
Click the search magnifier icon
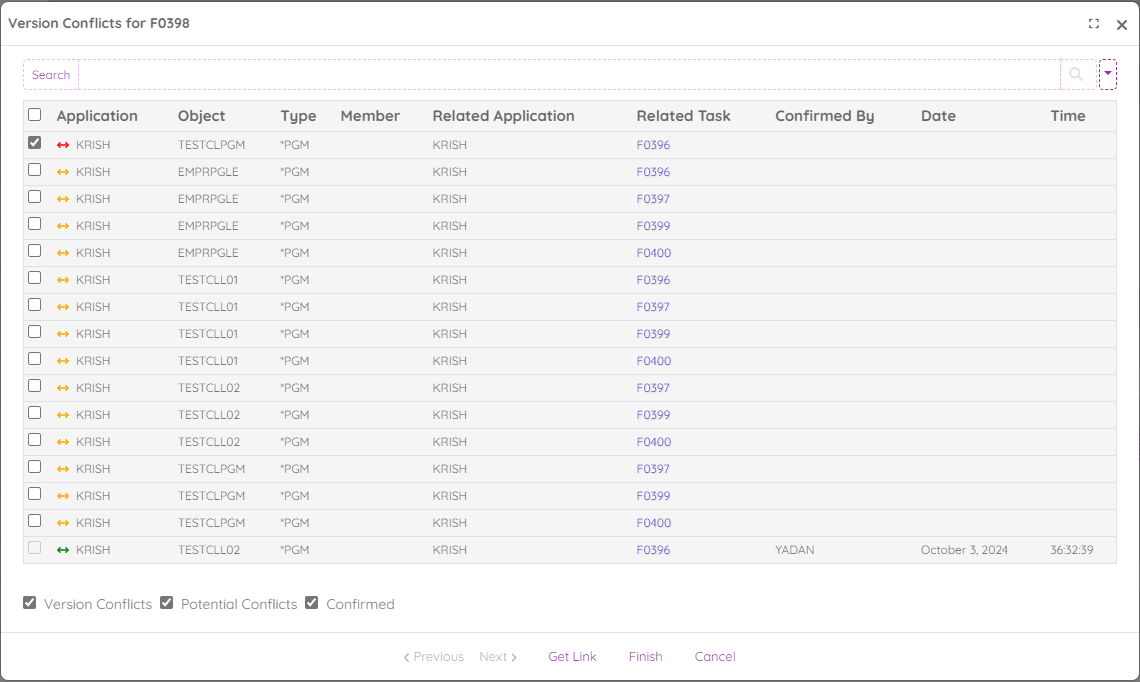pos(1076,74)
